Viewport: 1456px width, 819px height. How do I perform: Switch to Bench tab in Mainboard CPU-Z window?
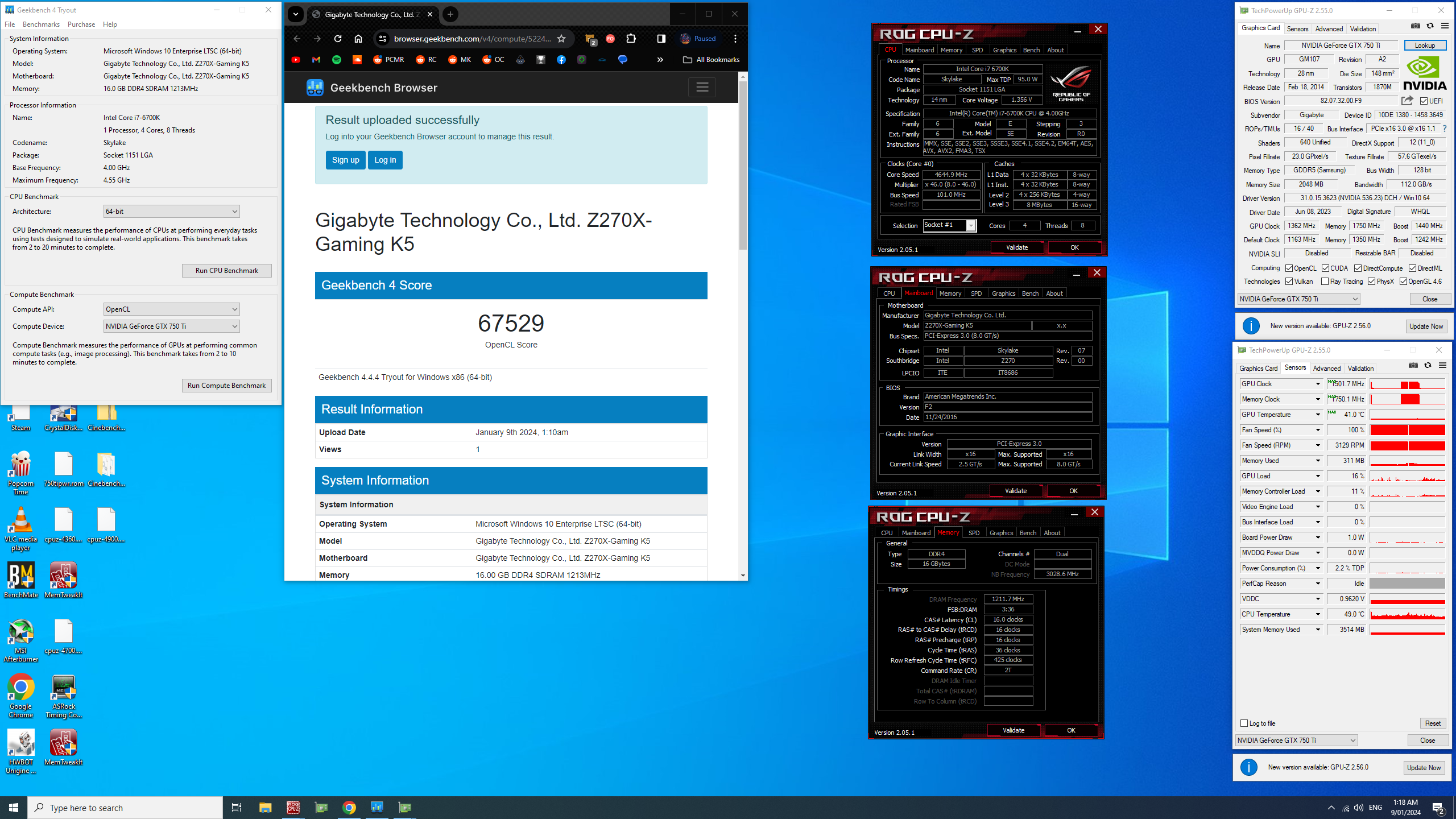1030,293
